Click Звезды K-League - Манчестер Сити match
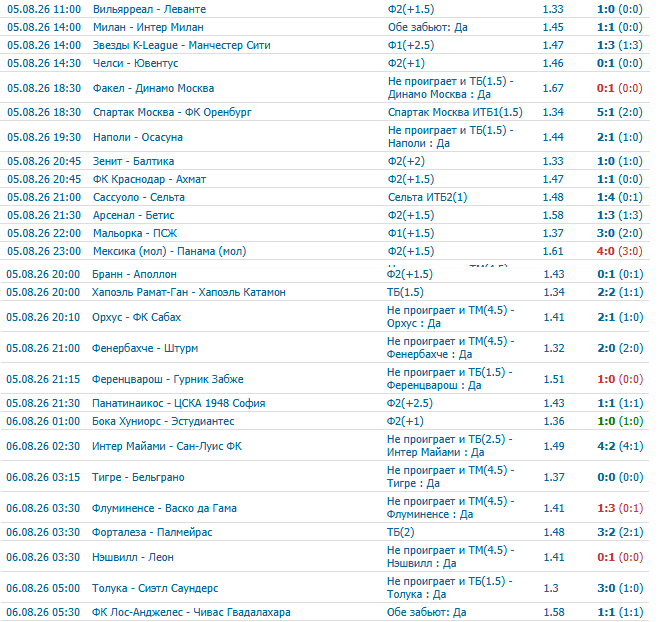The width and height of the screenshot is (659, 622). point(182,45)
